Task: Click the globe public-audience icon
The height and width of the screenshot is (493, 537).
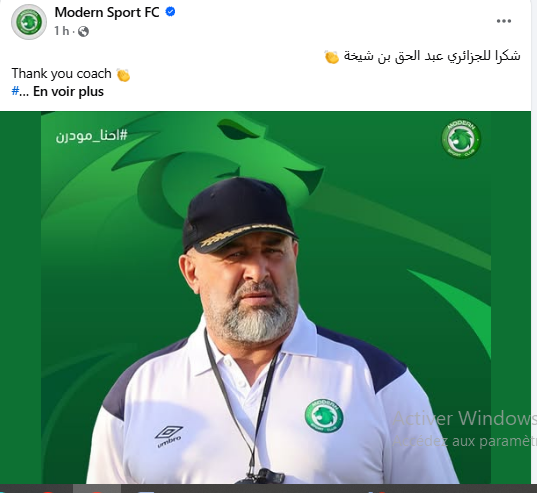Action: click(83, 31)
